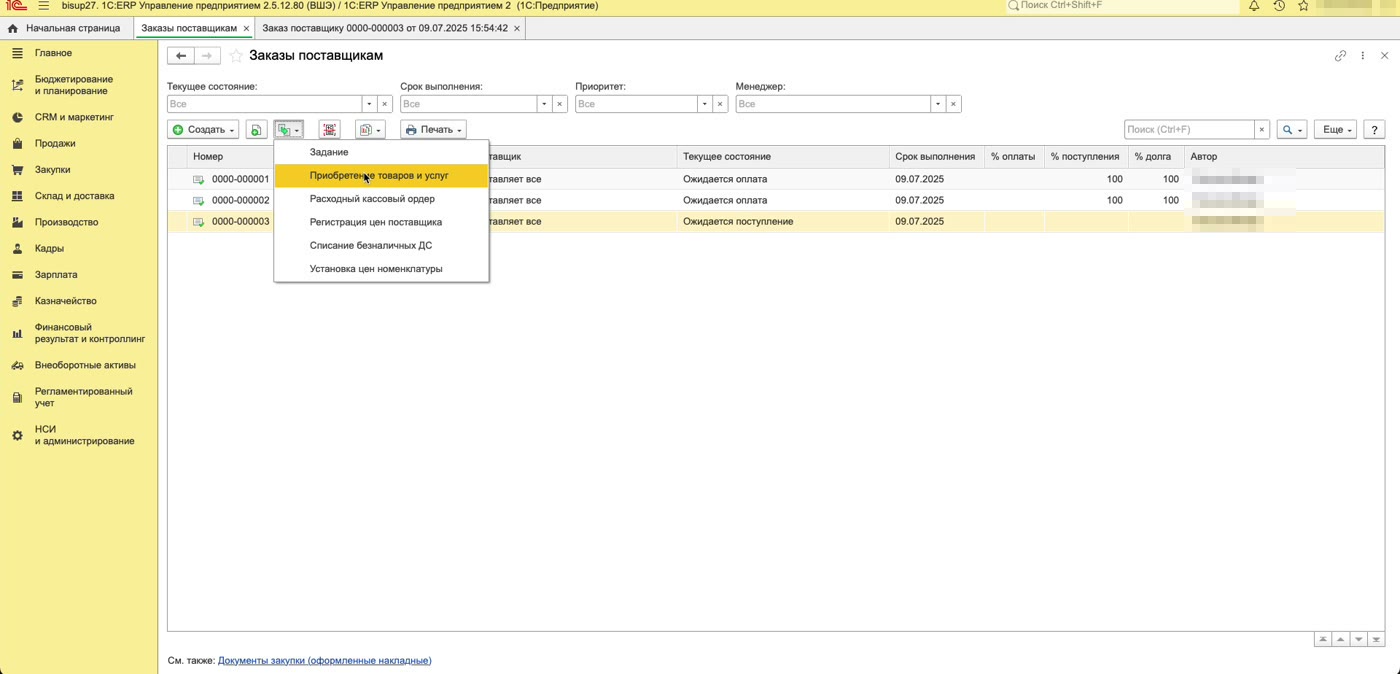This screenshot has width=1400, height=674.
Task: Open the history clock icon
Action: point(1279,6)
